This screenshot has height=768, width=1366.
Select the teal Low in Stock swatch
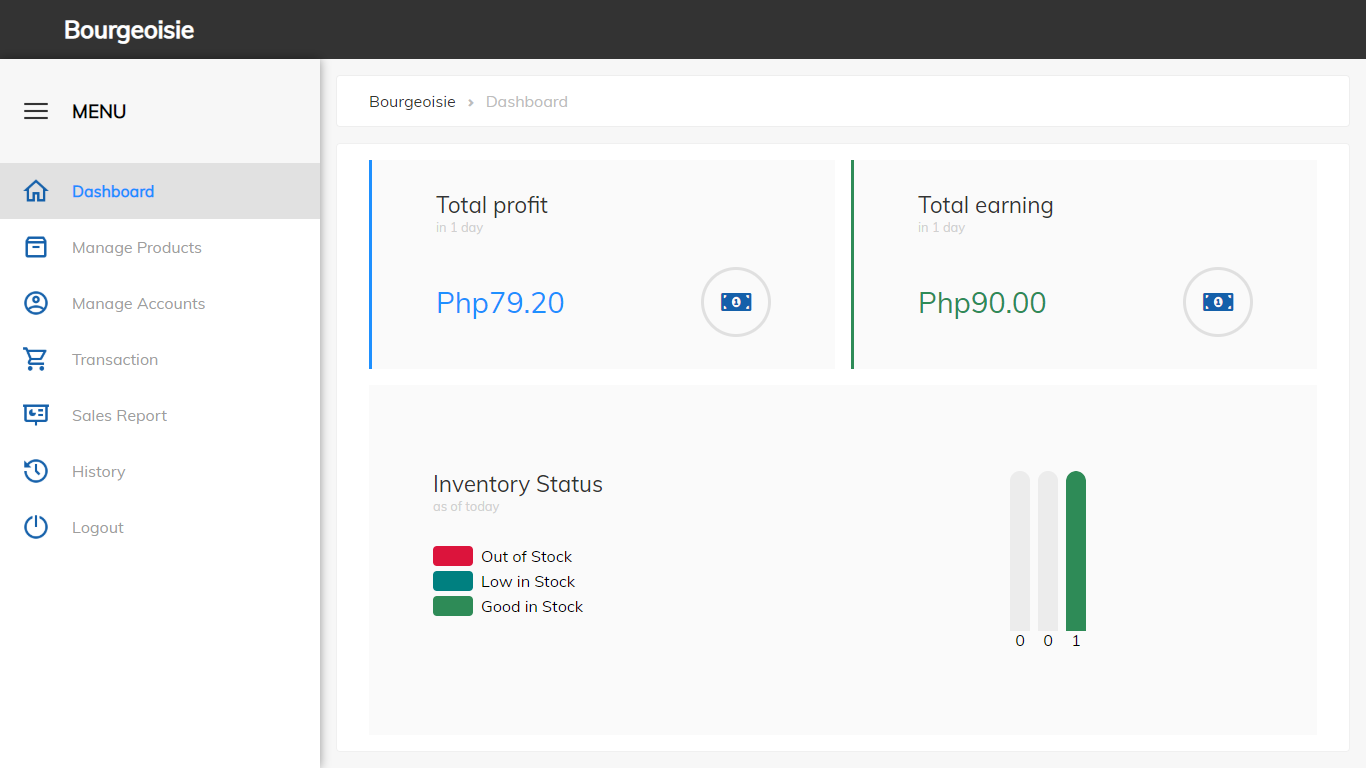452,581
